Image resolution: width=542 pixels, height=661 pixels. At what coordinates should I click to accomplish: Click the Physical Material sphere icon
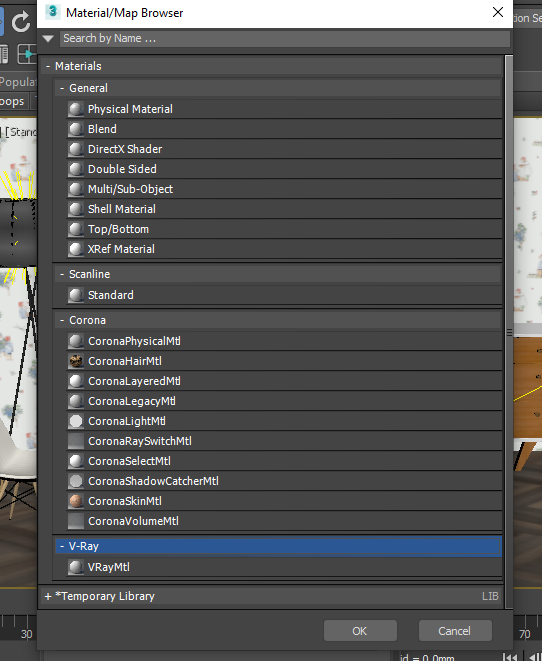click(76, 109)
